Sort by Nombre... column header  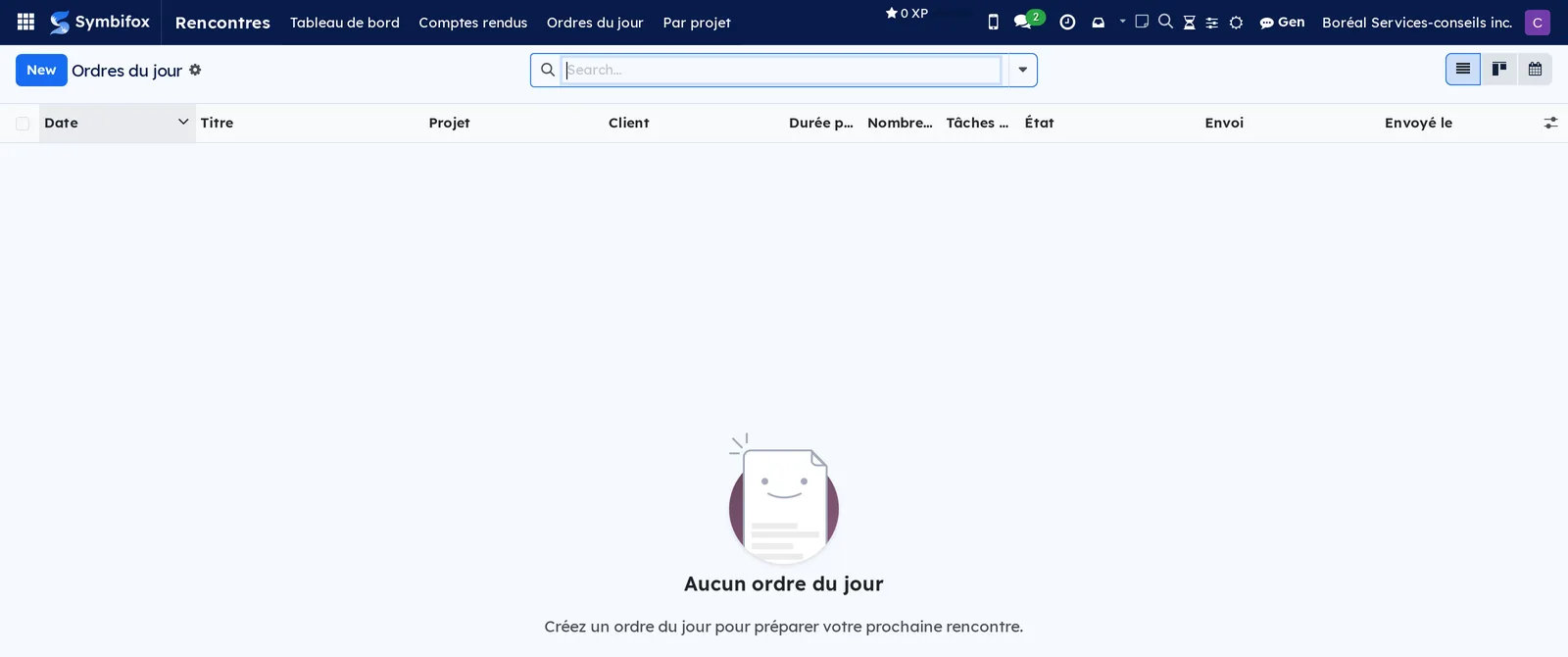[900, 123]
